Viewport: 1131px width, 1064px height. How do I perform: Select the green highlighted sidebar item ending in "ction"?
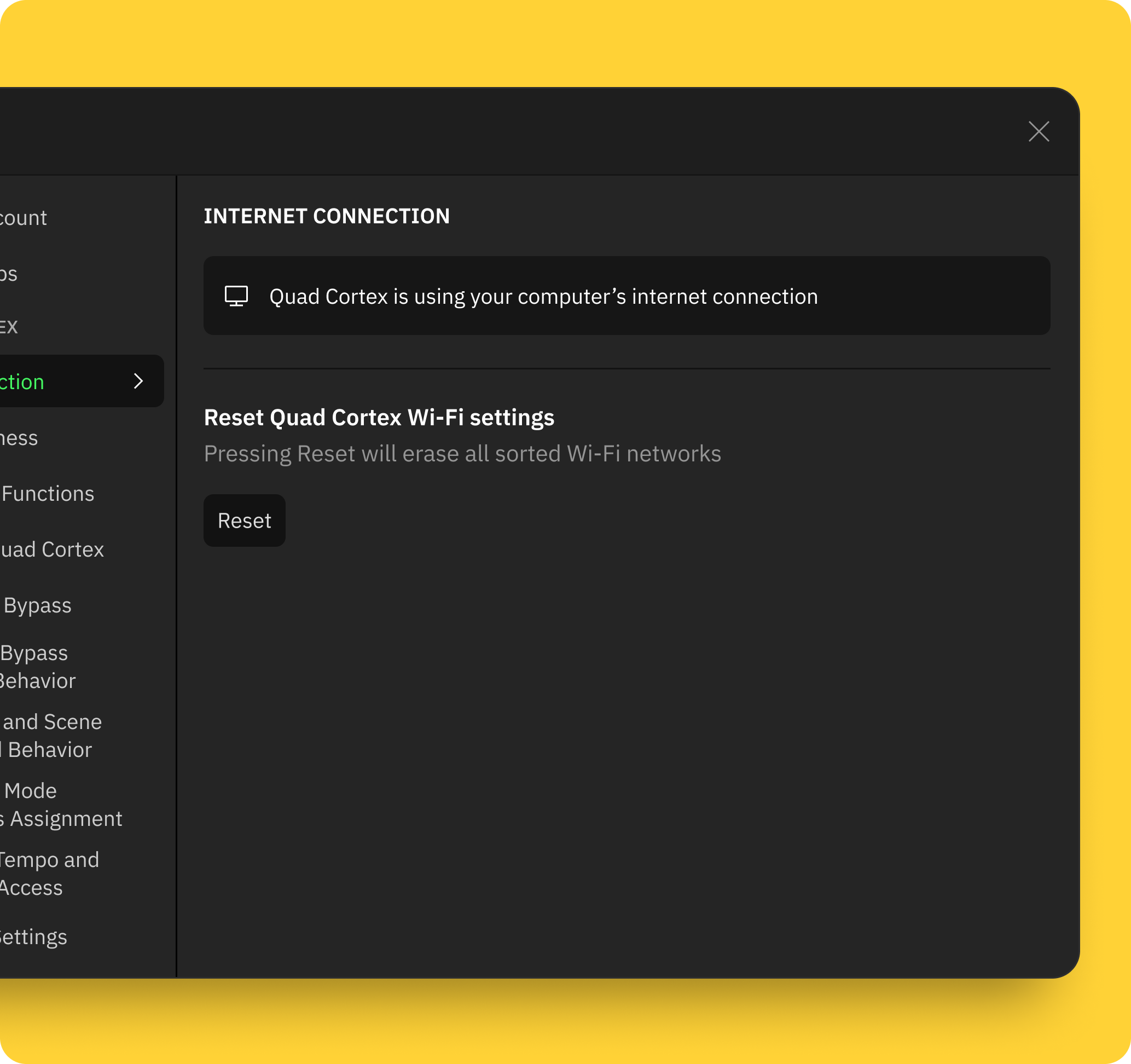click(x=23, y=382)
